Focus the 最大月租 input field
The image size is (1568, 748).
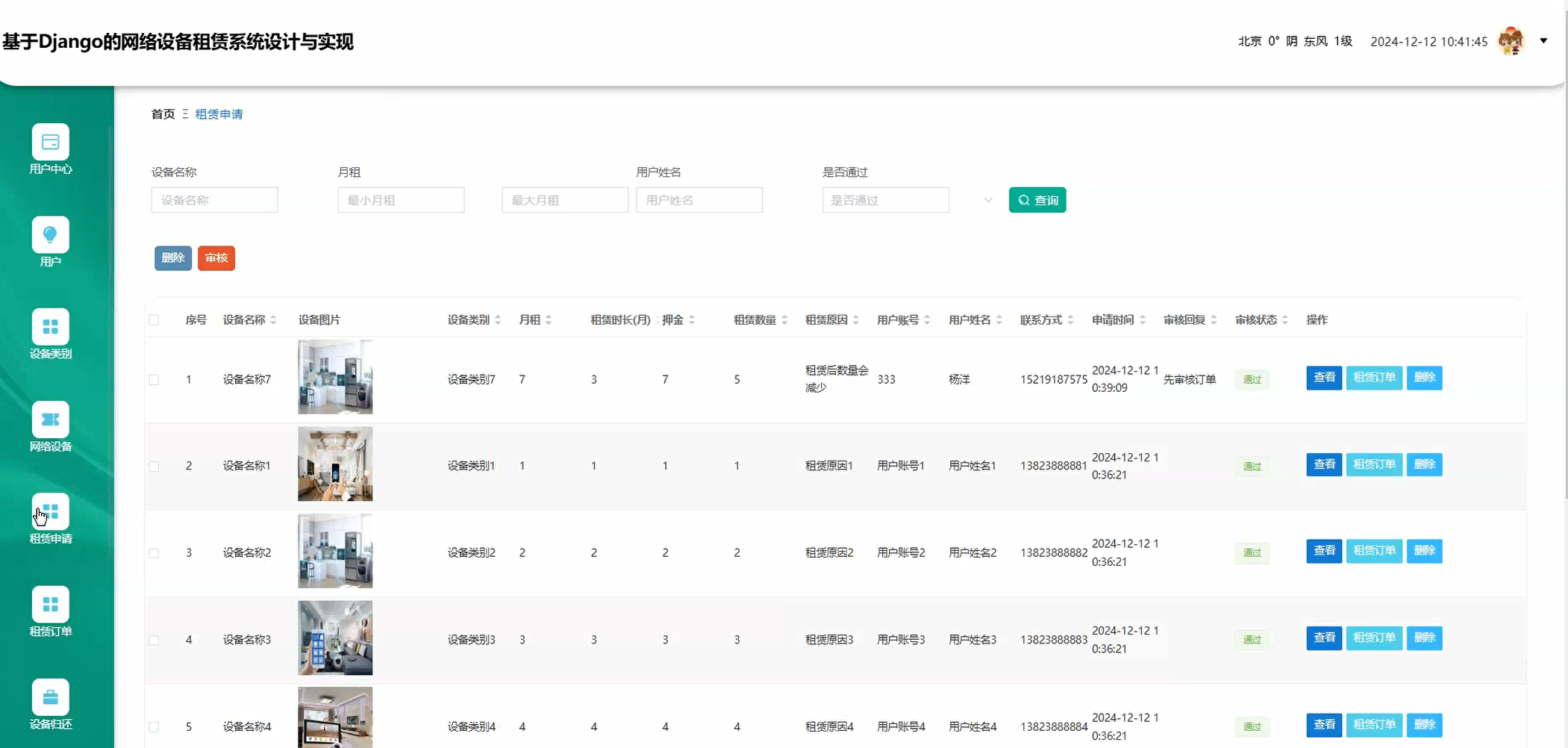point(565,200)
